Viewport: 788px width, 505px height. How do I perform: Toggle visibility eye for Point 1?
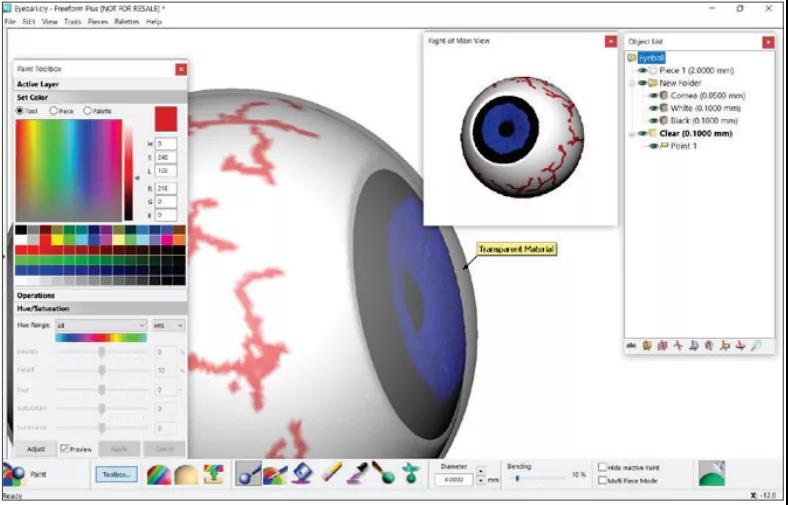pyautogui.click(x=654, y=146)
